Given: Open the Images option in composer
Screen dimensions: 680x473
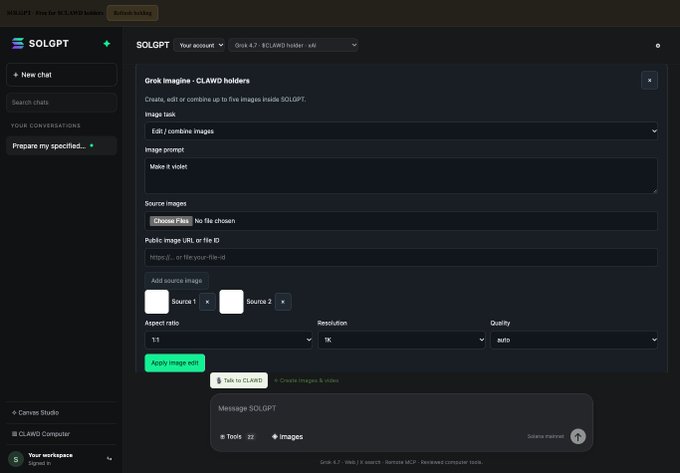Looking at the screenshot, I should point(287,437).
